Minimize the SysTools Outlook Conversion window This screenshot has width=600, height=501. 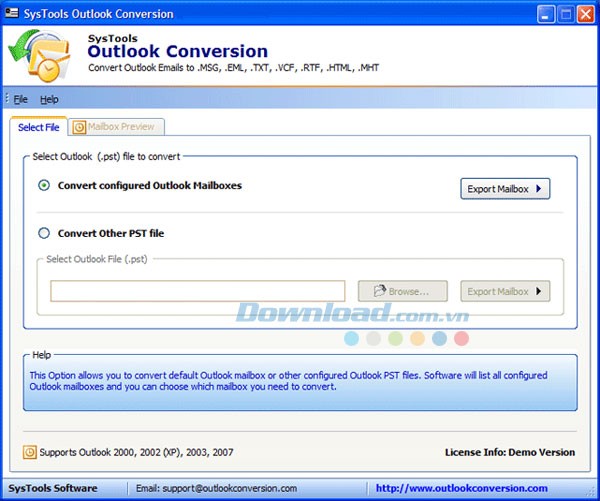point(546,15)
